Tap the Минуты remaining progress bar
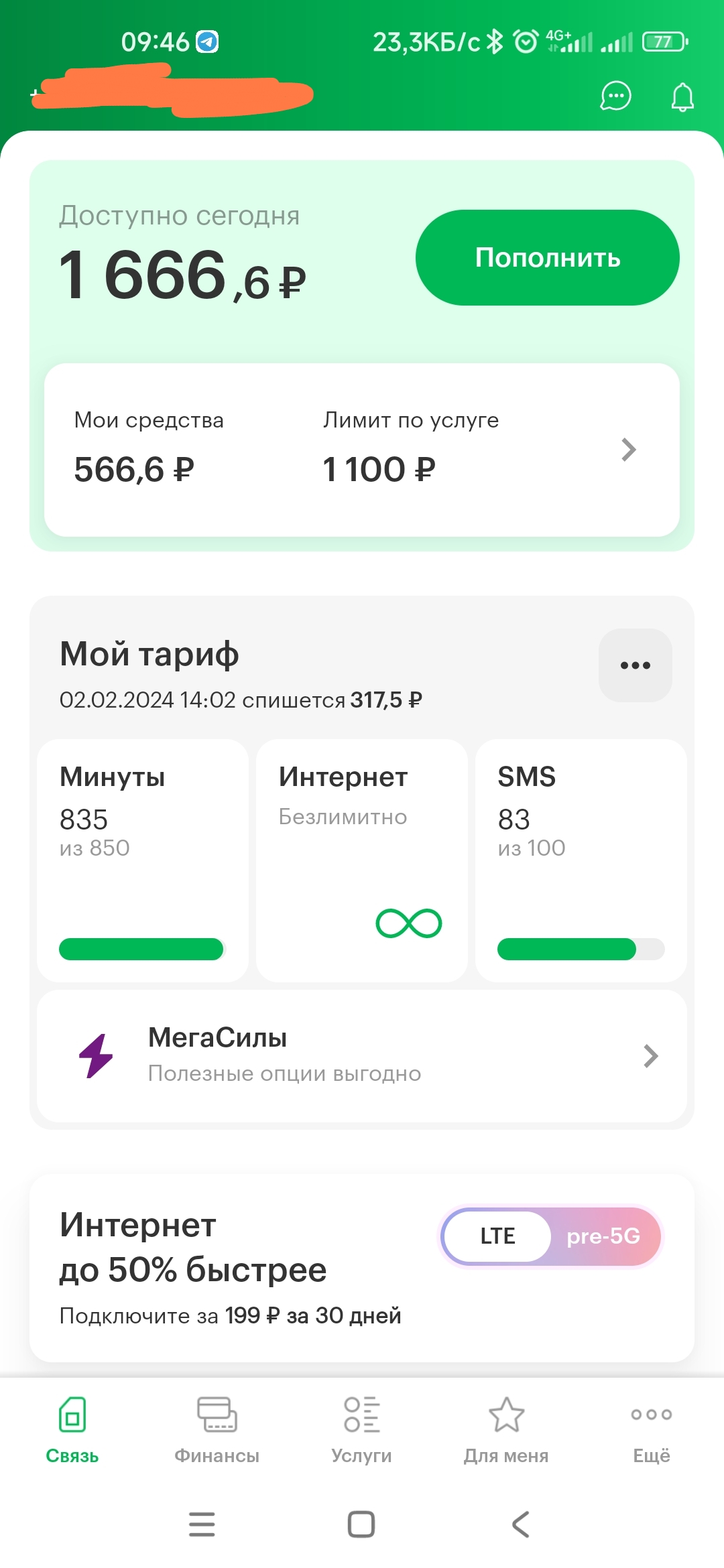 click(141, 949)
